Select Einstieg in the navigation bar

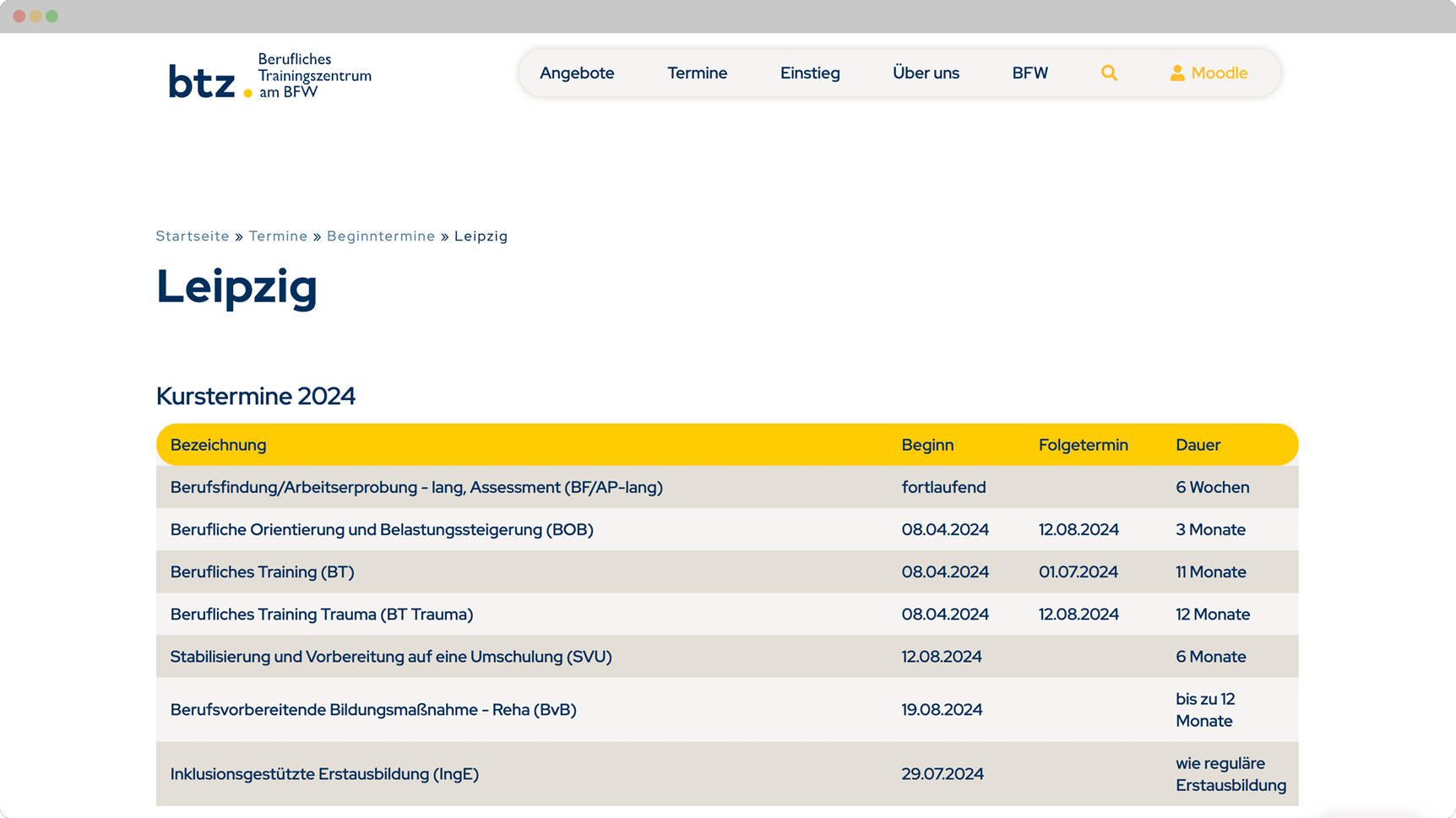(809, 73)
